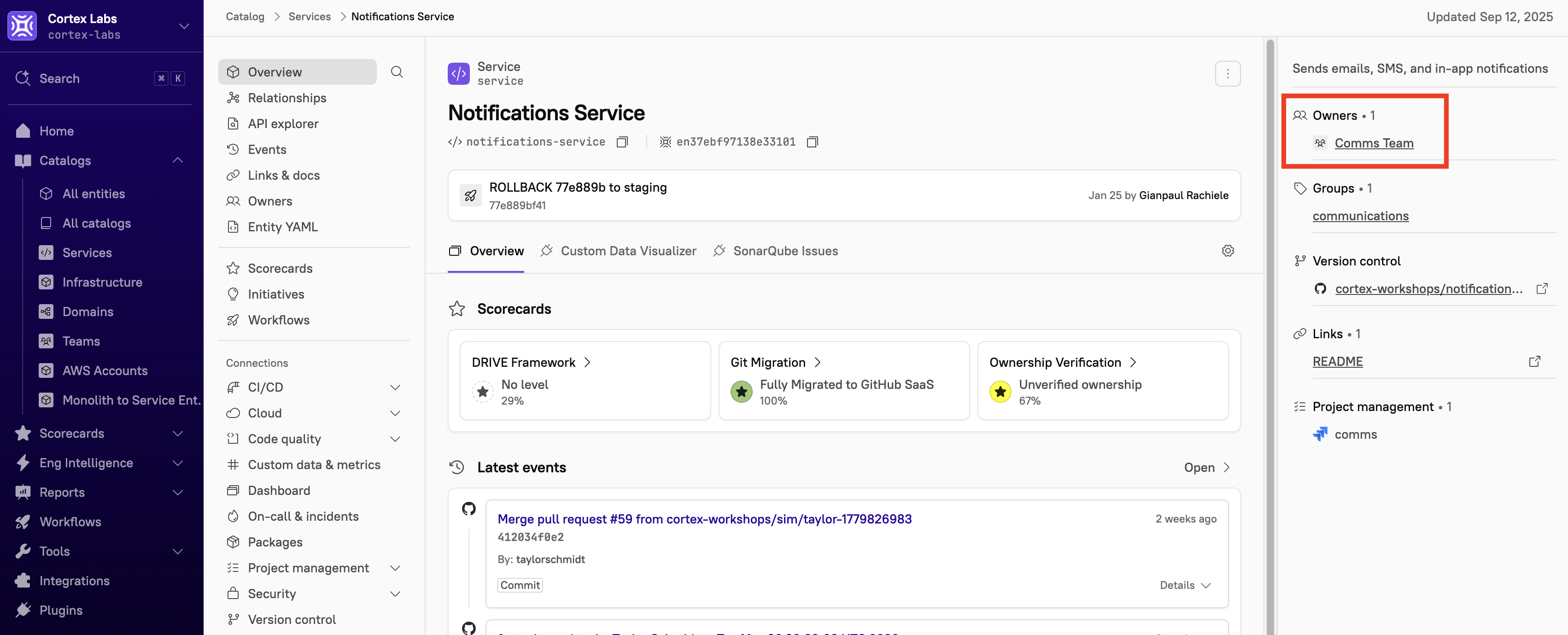The image size is (1568, 635).
Task: Copy the notifications-service tag
Action: coord(621,142)
